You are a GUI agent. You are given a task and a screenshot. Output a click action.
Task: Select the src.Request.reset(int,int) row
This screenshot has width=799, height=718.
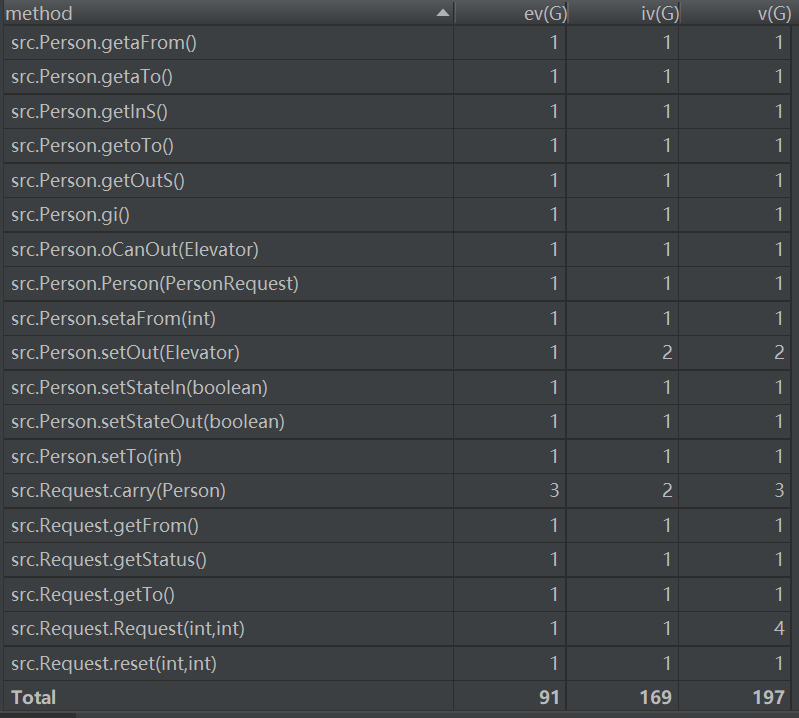(x=397, y=663)
